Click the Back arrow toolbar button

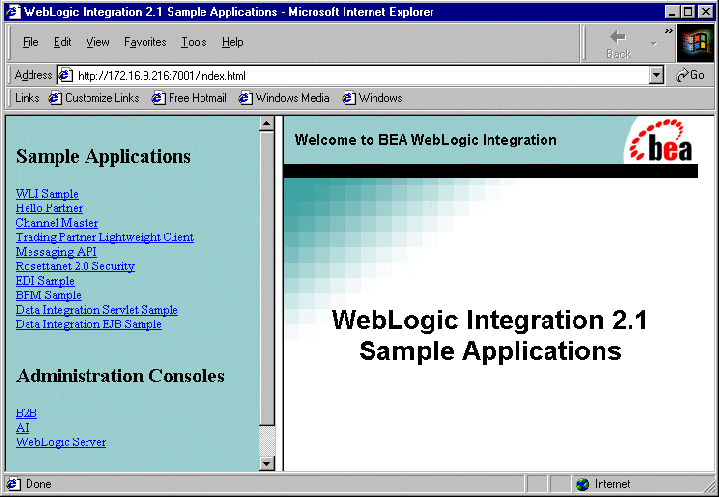(x=619, y=44)
